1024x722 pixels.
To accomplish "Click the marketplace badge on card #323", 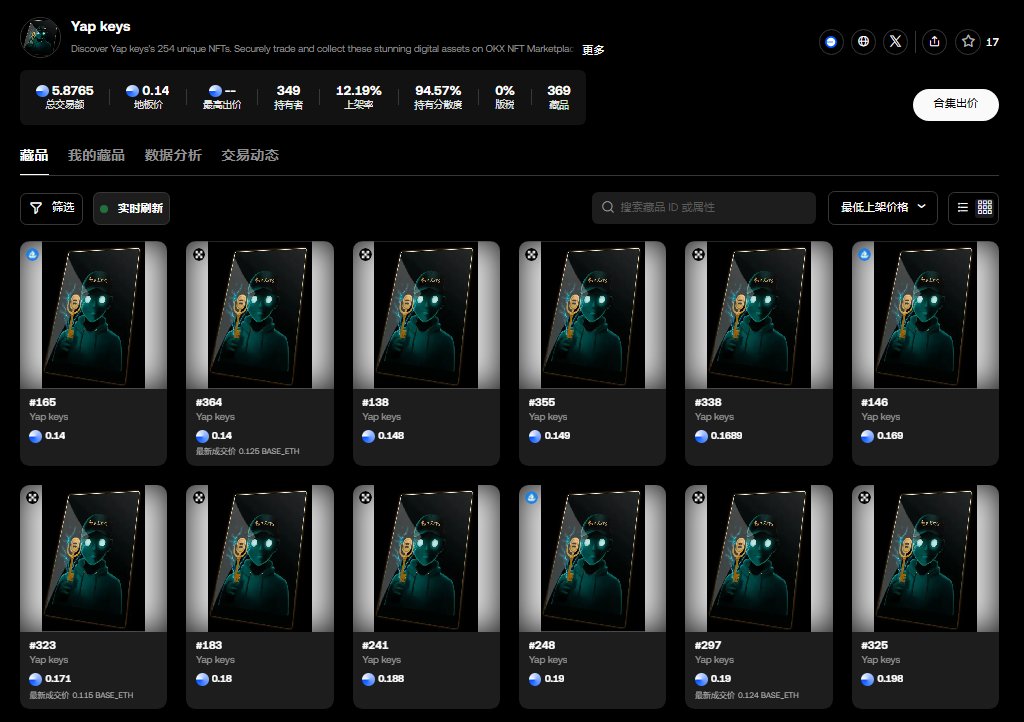I will click(x=33, y=497).
